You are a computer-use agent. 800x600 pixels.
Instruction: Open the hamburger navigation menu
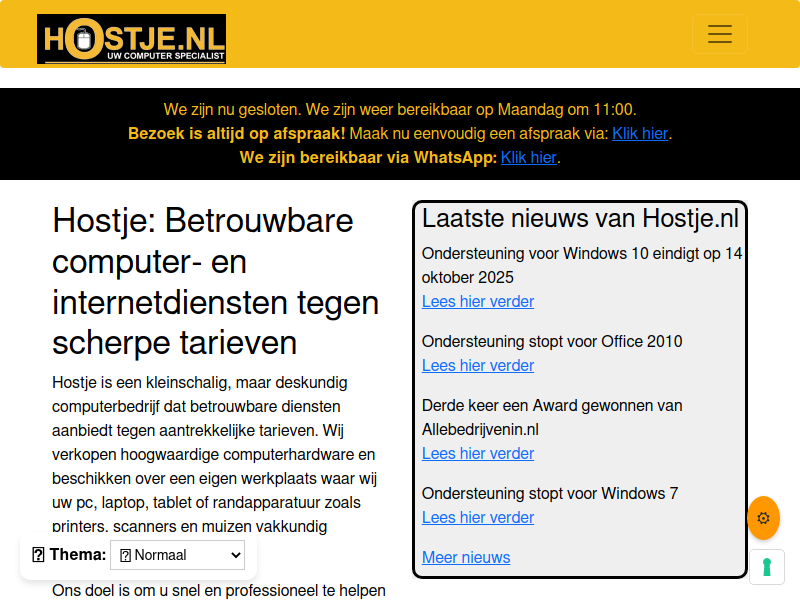720,34
